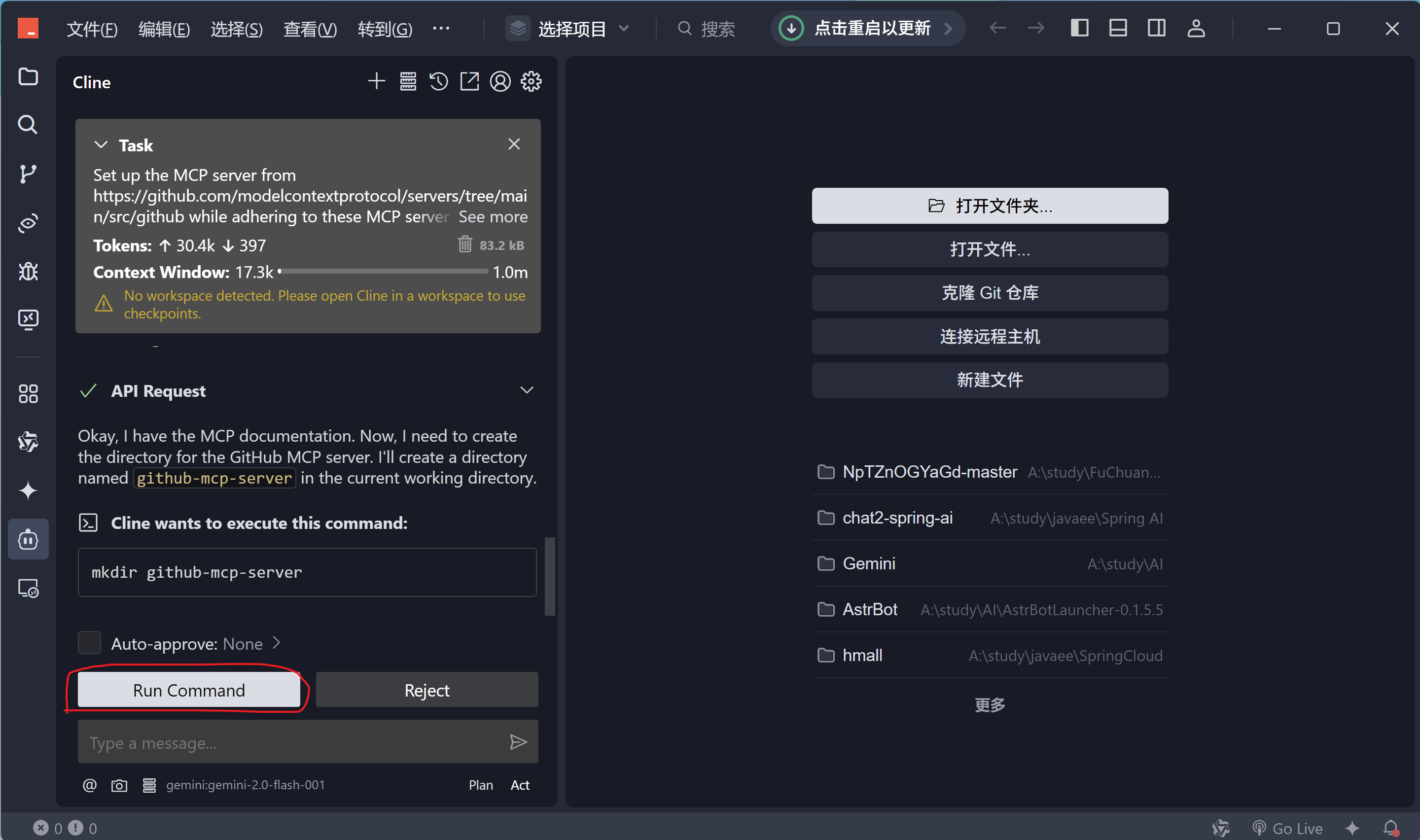Open the 文件(F) menu
Viewport: 1420px width, 840px height.
point(92,28)
